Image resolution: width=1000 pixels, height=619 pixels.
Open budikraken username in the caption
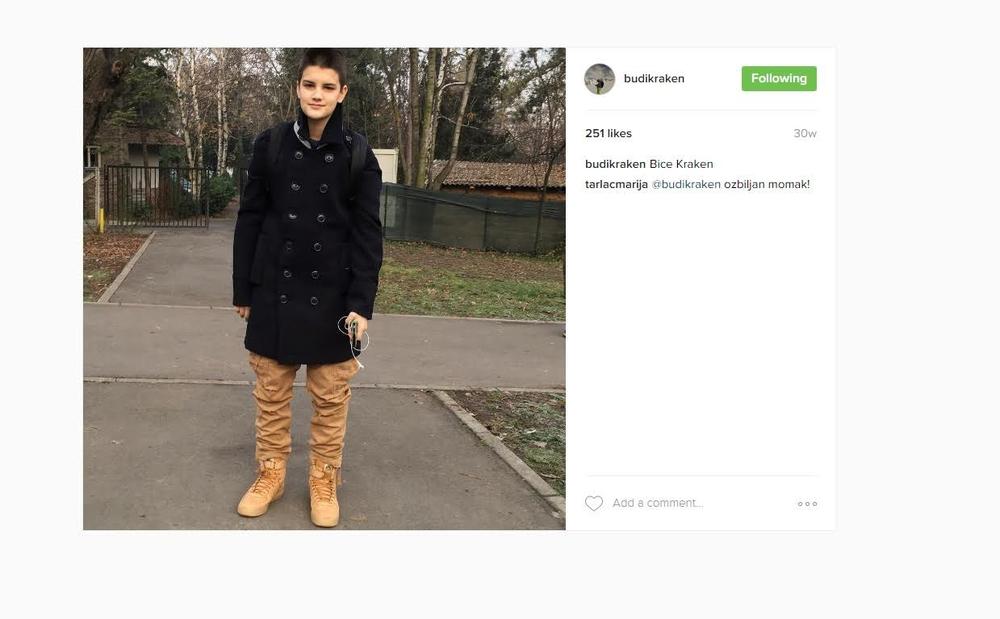pos(615,164)
